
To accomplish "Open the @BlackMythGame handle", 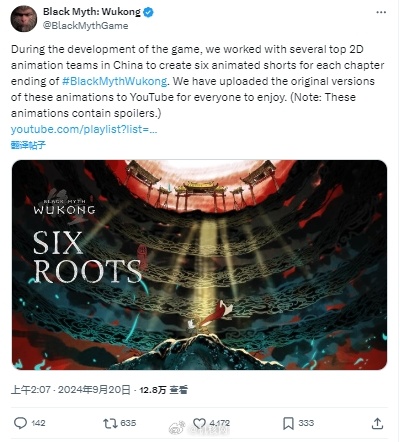I will pyautogui.click(x=86, y=26).
